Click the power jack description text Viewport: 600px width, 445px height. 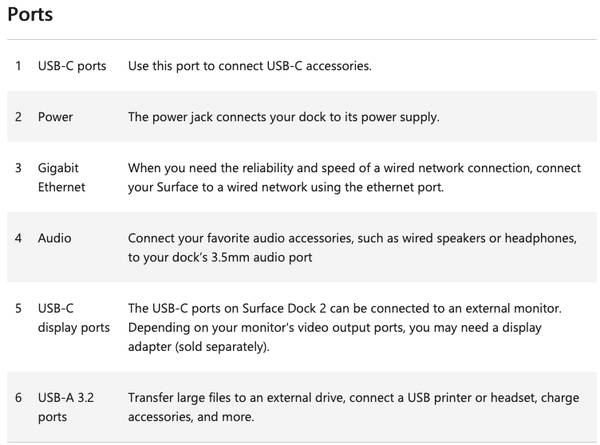(x=283, y=117)
